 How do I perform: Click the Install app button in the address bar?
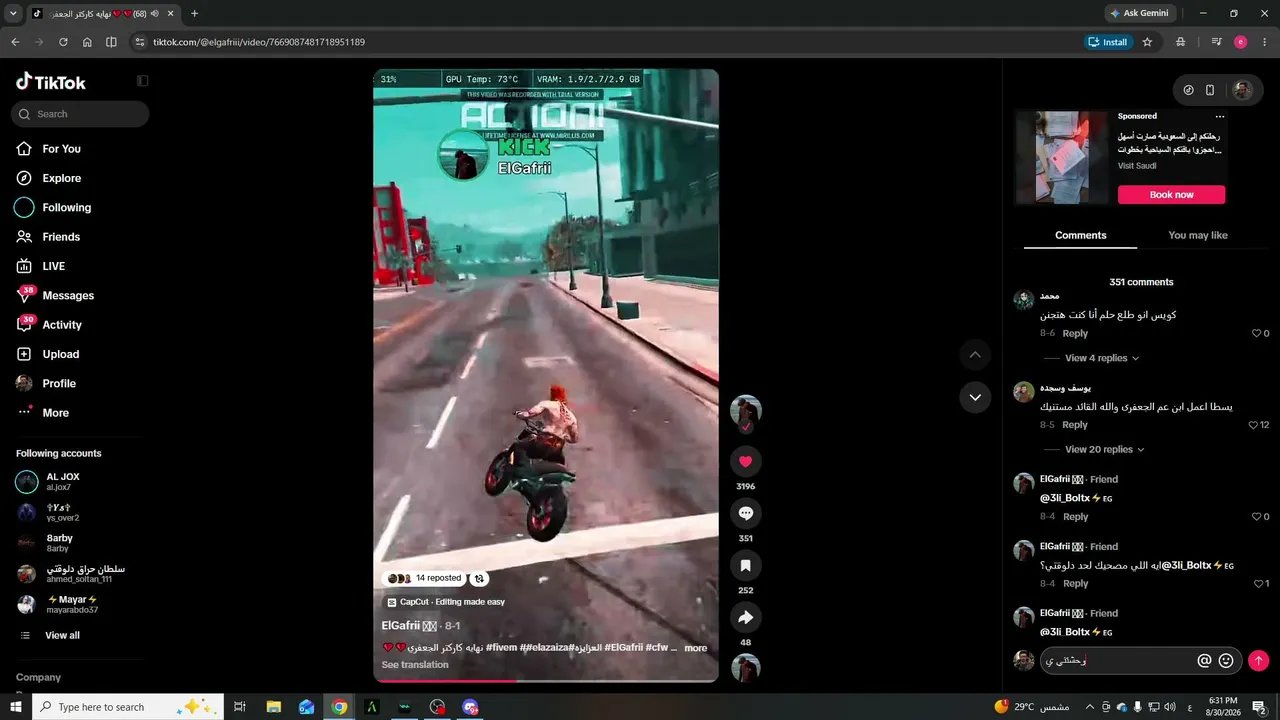coord(1107,42)
